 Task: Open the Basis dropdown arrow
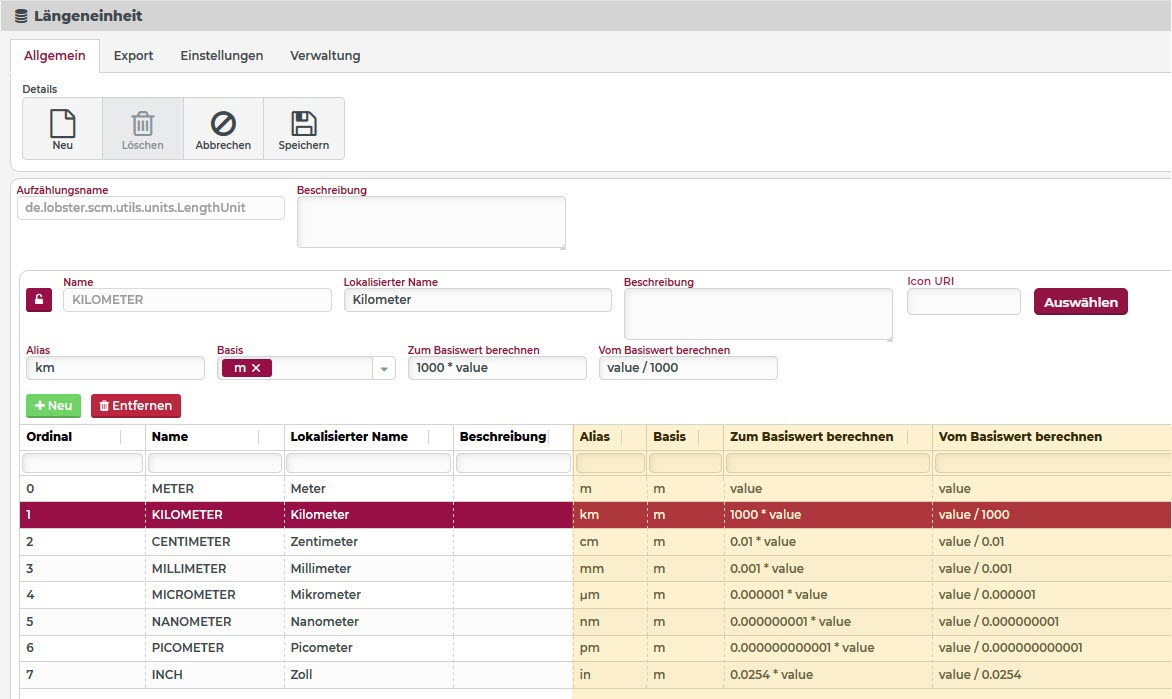pos(383,369)
